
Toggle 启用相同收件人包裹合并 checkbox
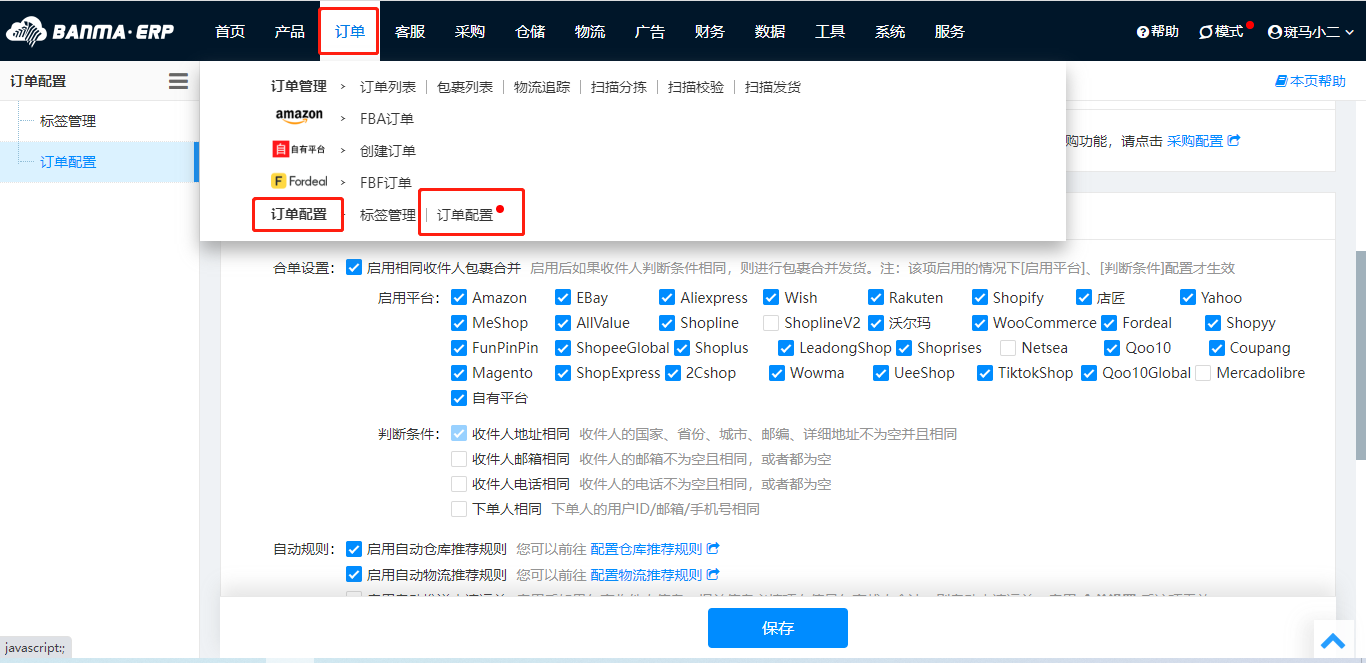click(x=354, y=268)
